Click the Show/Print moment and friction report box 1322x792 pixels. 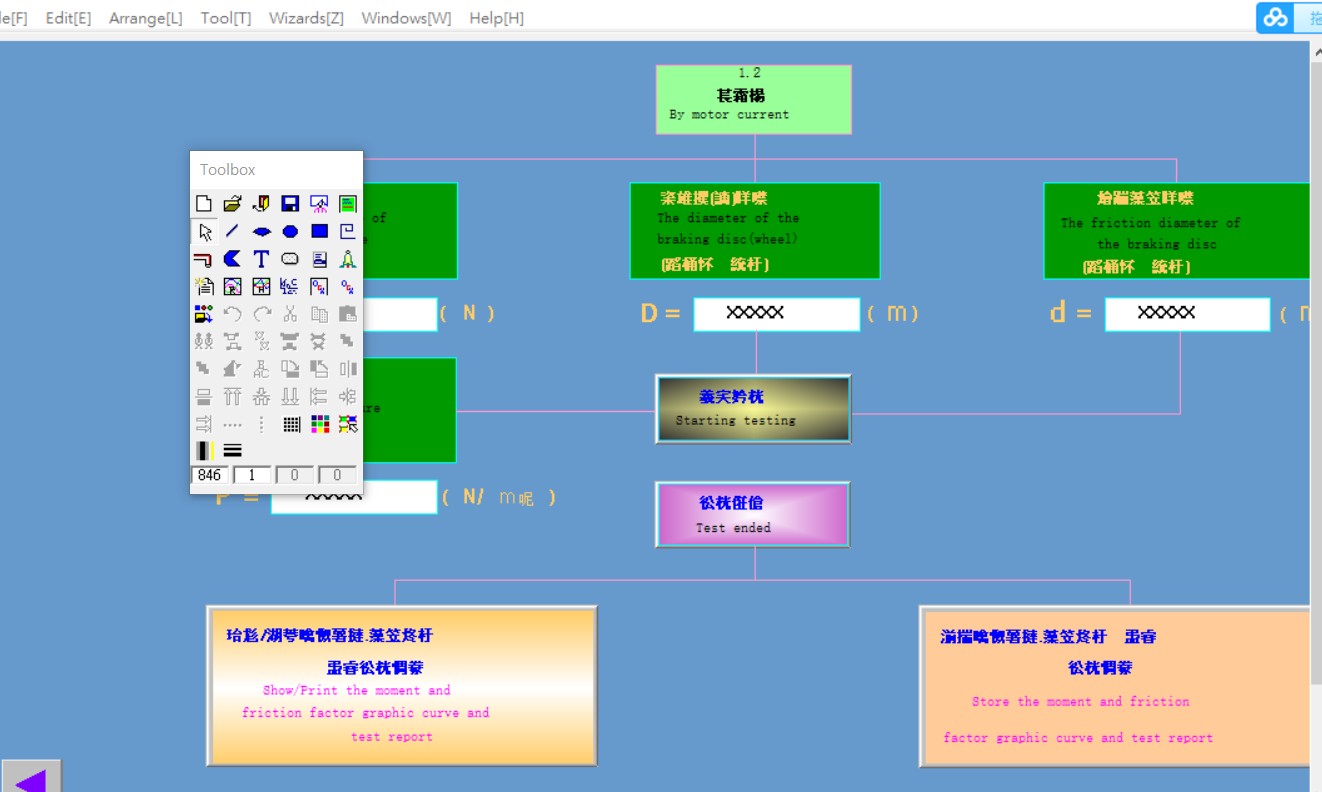(x=401, y=686)
